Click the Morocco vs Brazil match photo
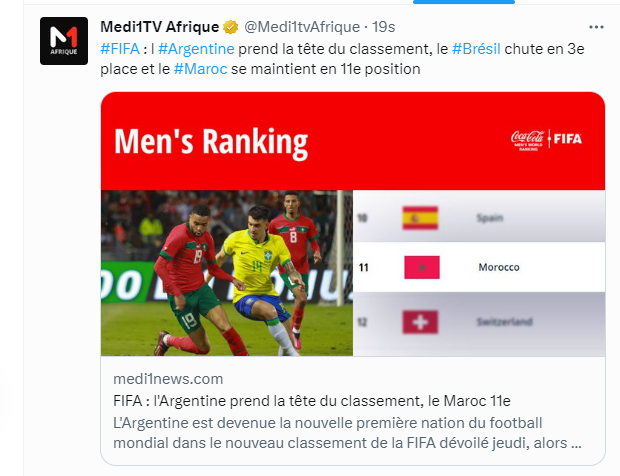620x476 pixels. point(227,273)
